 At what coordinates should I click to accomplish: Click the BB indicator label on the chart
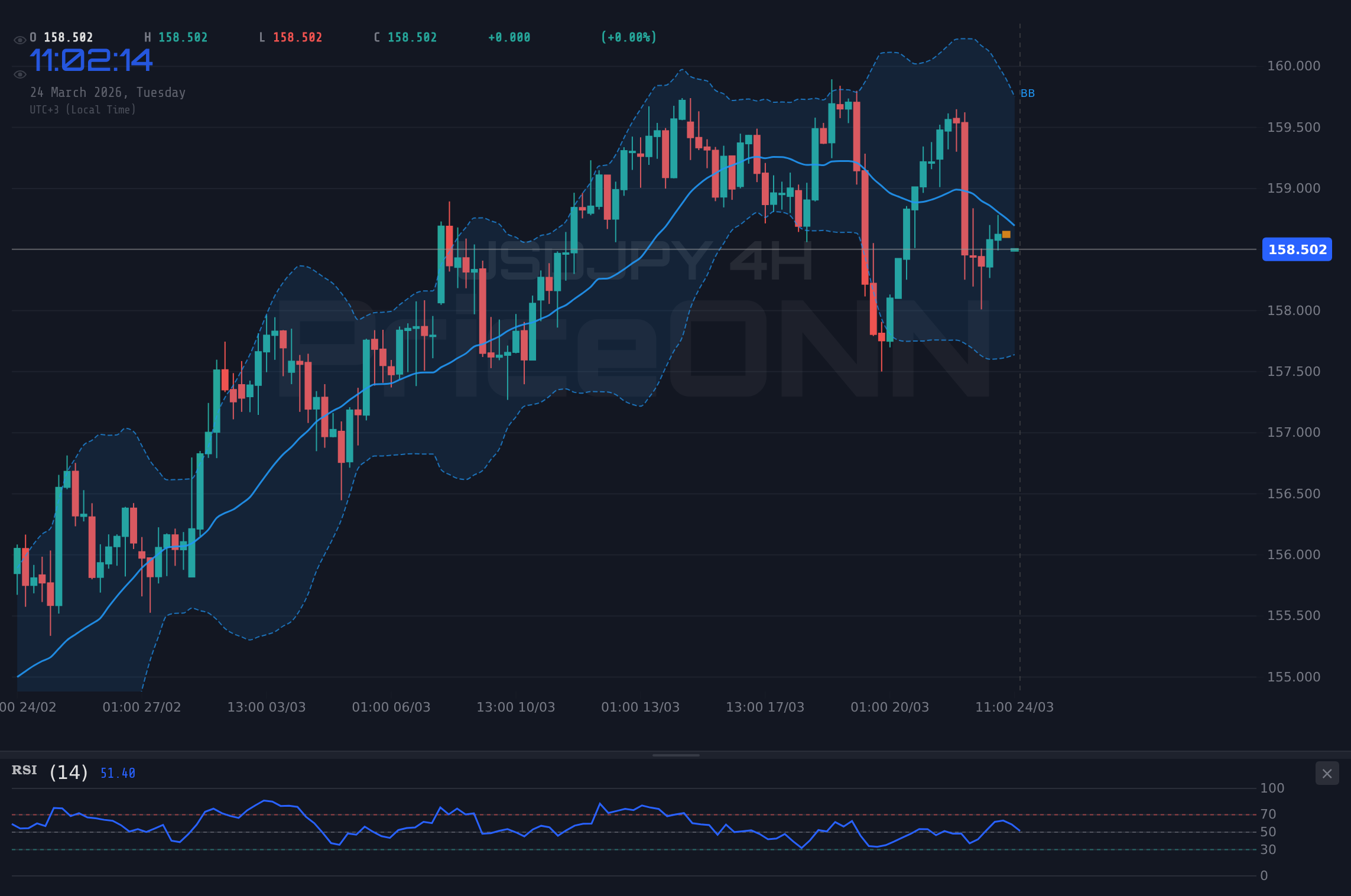1028,93
